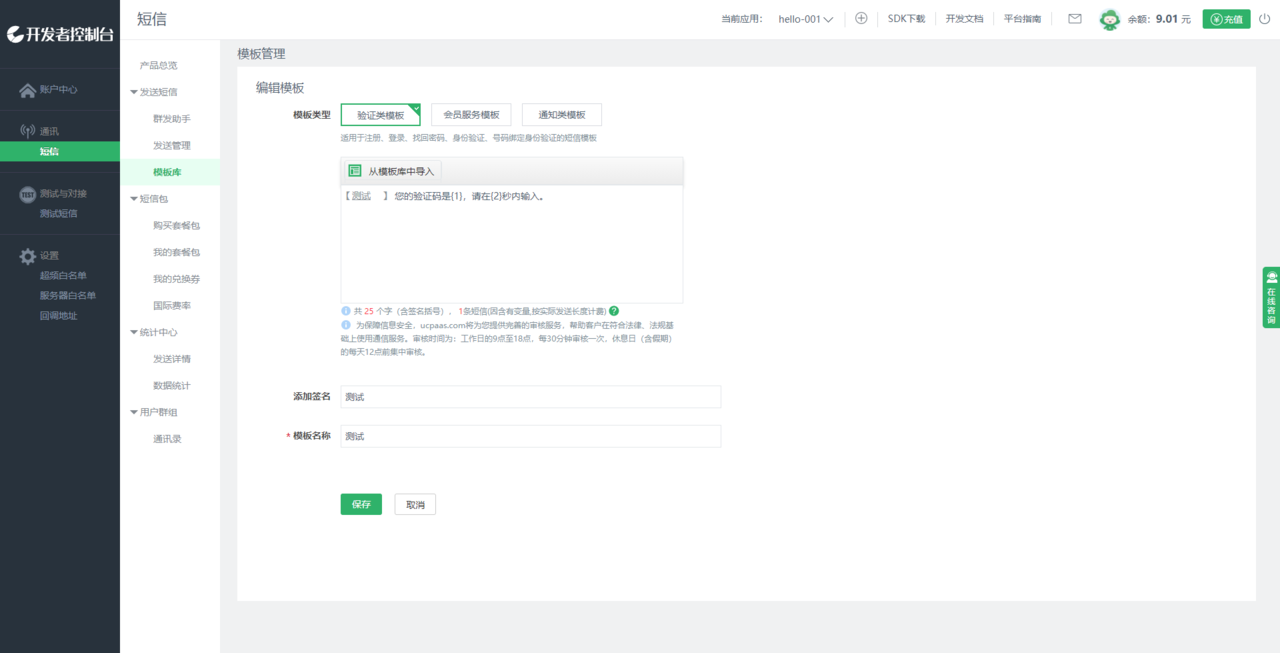Open 服务器白名单 settings
Viewport: 1280px width, 653px height.
[68, 295]
